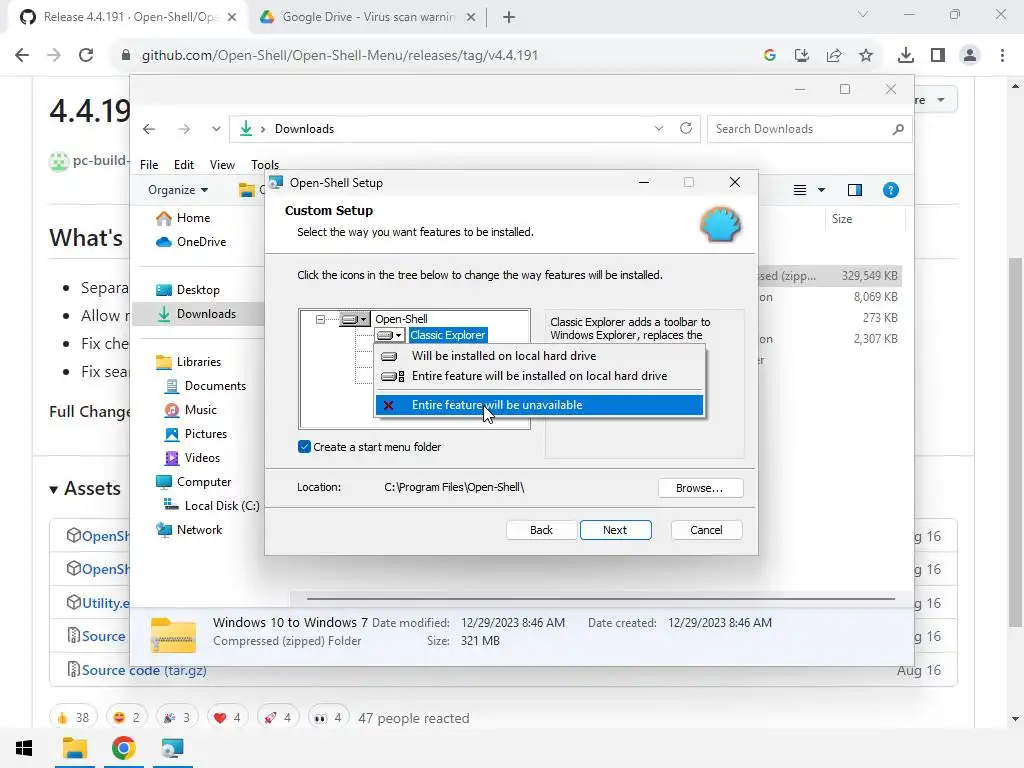Screen dimensions: 1024x768
Task: Click Explorer forward navigation arrow
Action: (x=184, y=129)
